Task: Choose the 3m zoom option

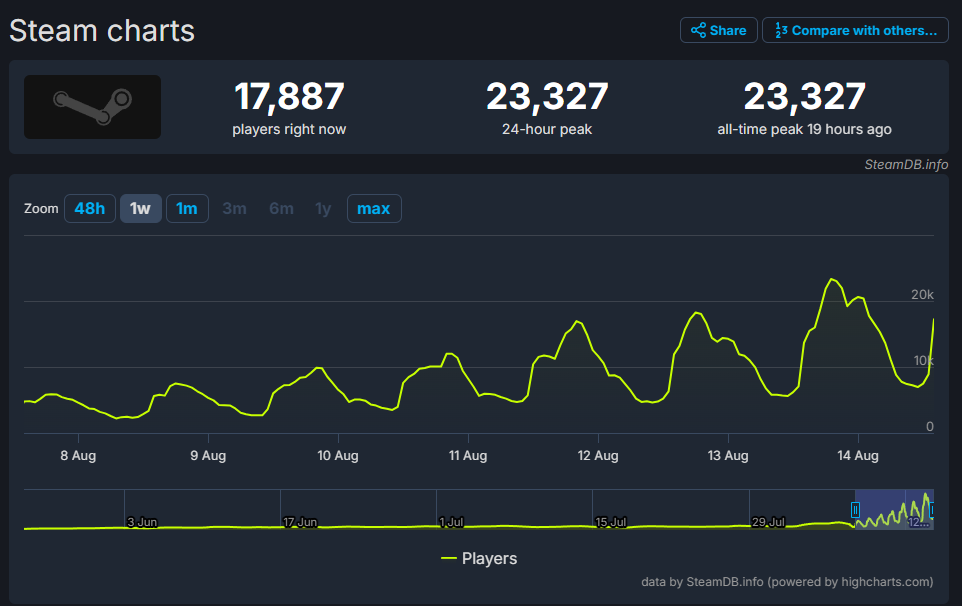Action: (x=234, y=209)
